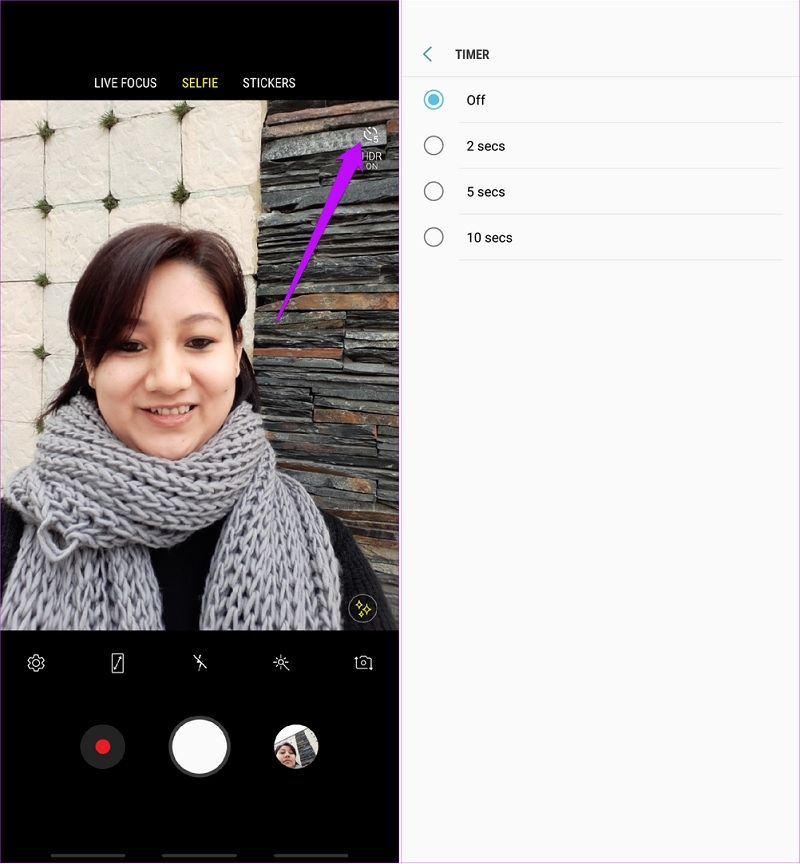
Task: Tap the full view aspect ratio icon
Action: click(x=117, y=663)
